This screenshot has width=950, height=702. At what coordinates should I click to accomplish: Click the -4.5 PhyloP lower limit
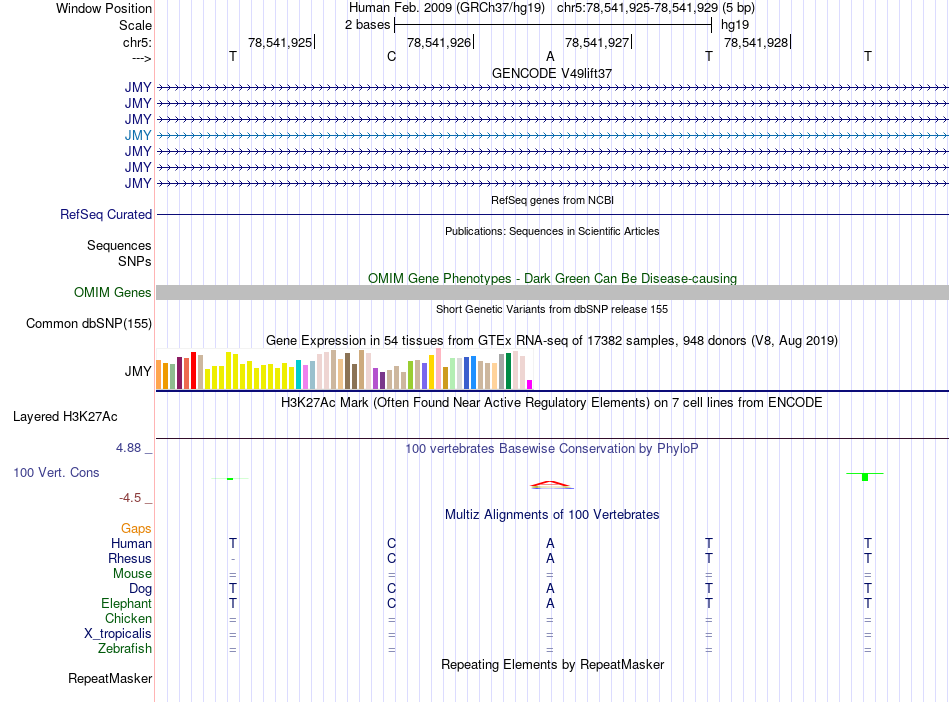coord(130,498)
